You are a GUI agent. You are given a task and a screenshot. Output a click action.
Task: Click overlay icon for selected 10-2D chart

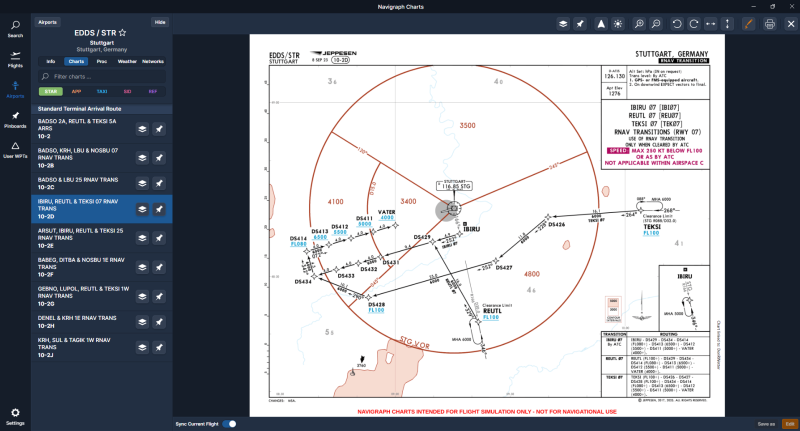tap(142, 209)
